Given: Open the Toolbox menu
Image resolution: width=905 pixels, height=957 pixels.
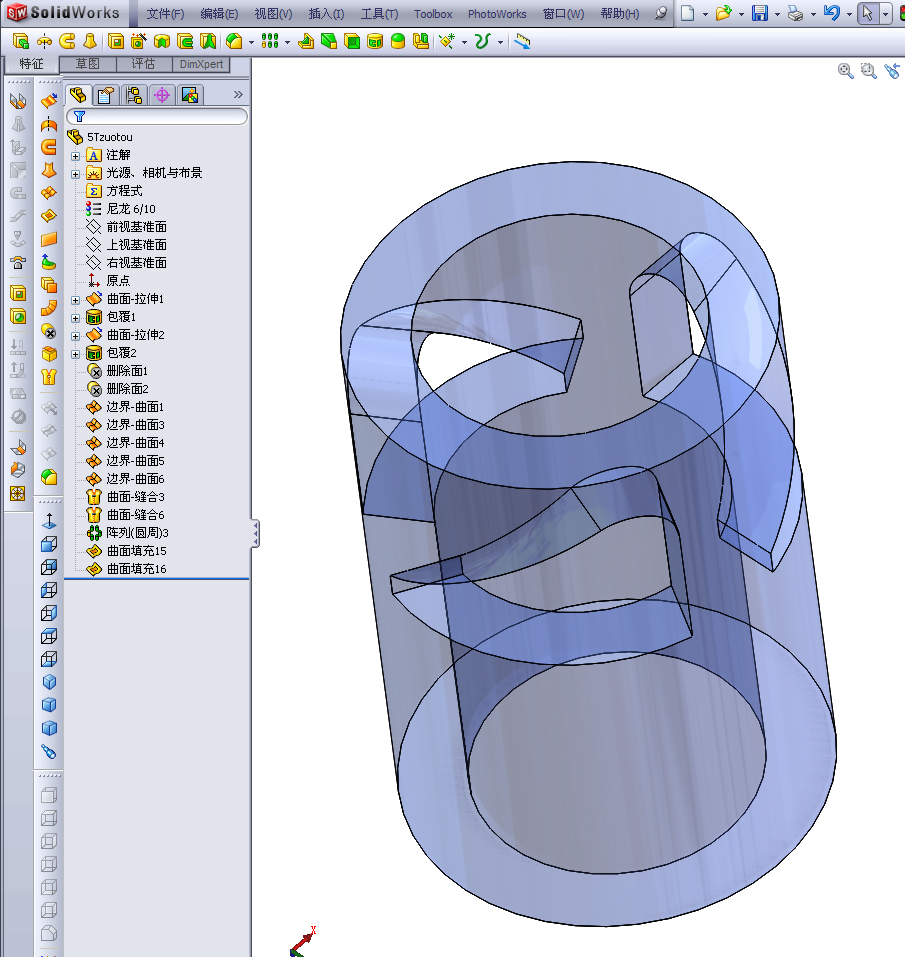Looking at the screenshot, I should pyautogui.click(x=433, y=13).
